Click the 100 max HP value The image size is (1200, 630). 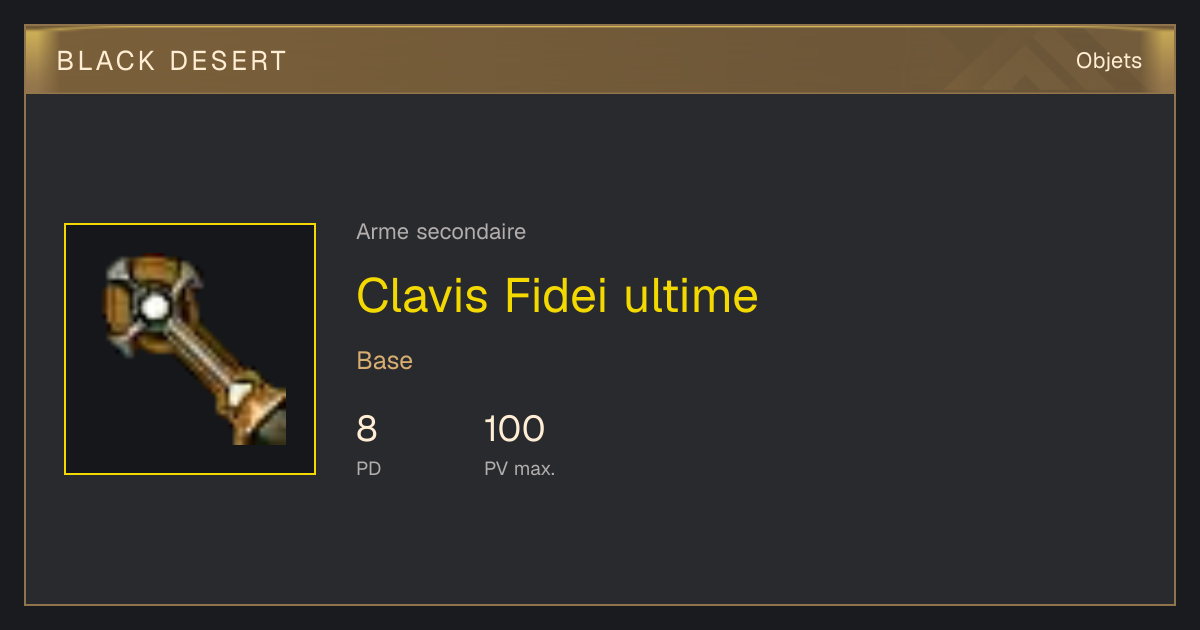[514, 429]
